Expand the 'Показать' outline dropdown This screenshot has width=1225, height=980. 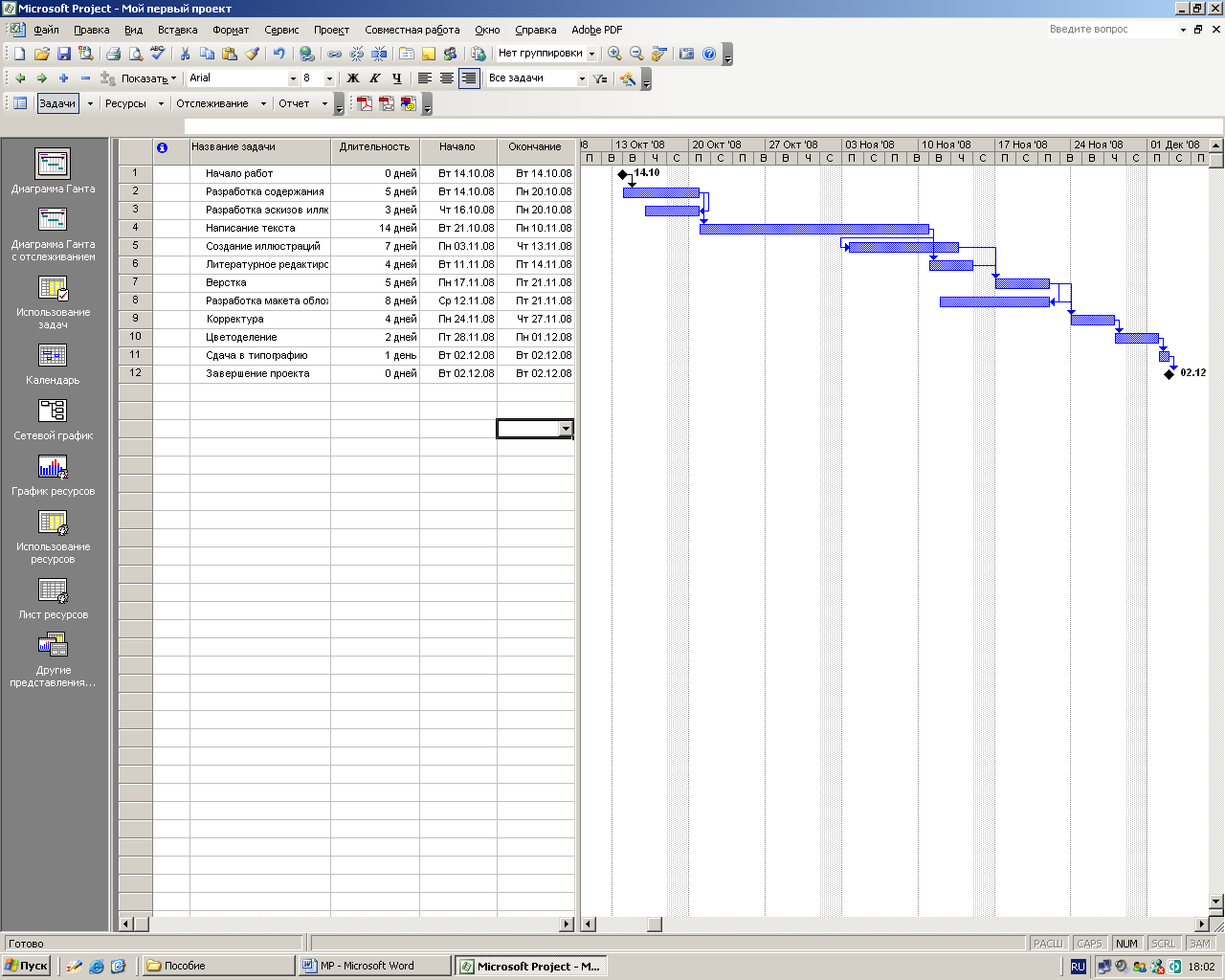click(149, 78)
